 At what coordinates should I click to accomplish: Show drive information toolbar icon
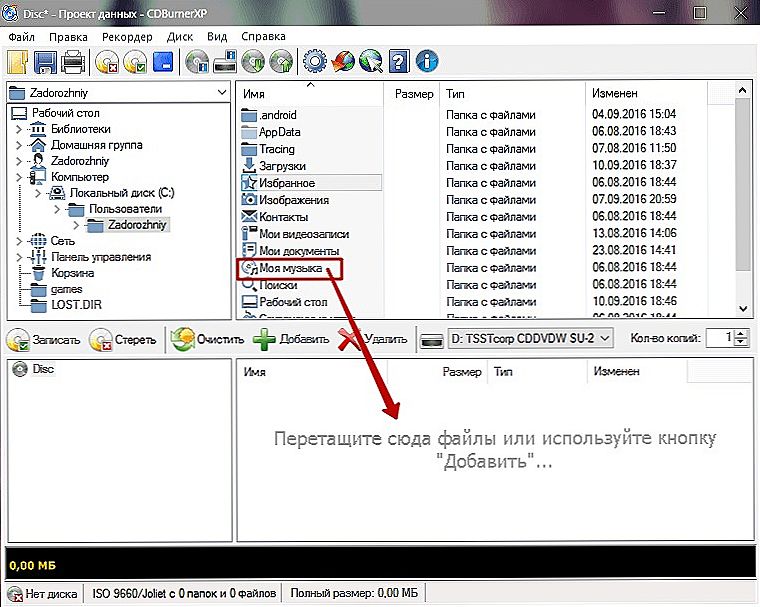coord(225,62)
